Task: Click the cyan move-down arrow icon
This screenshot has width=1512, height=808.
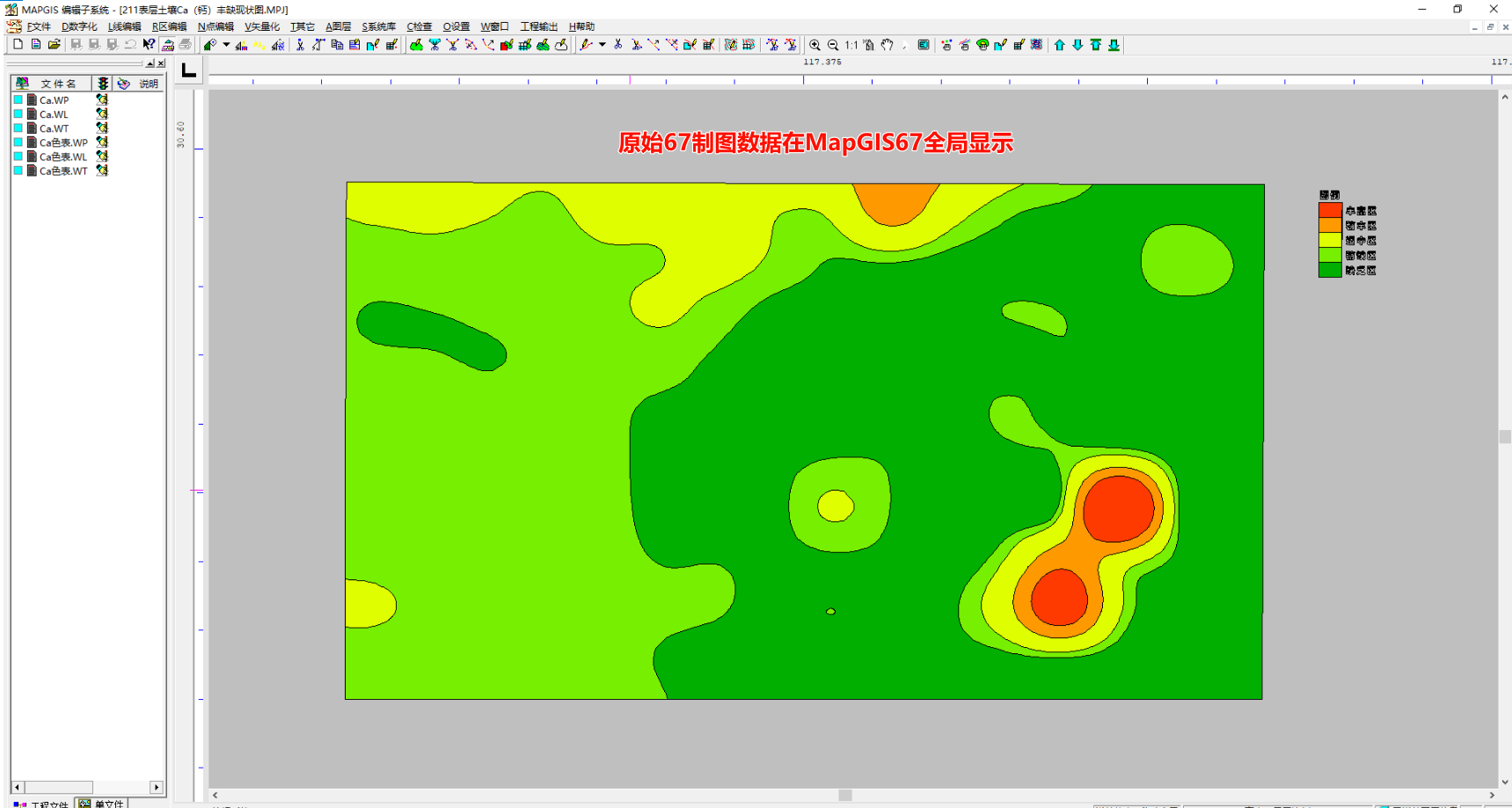Action: (1077, 45)
